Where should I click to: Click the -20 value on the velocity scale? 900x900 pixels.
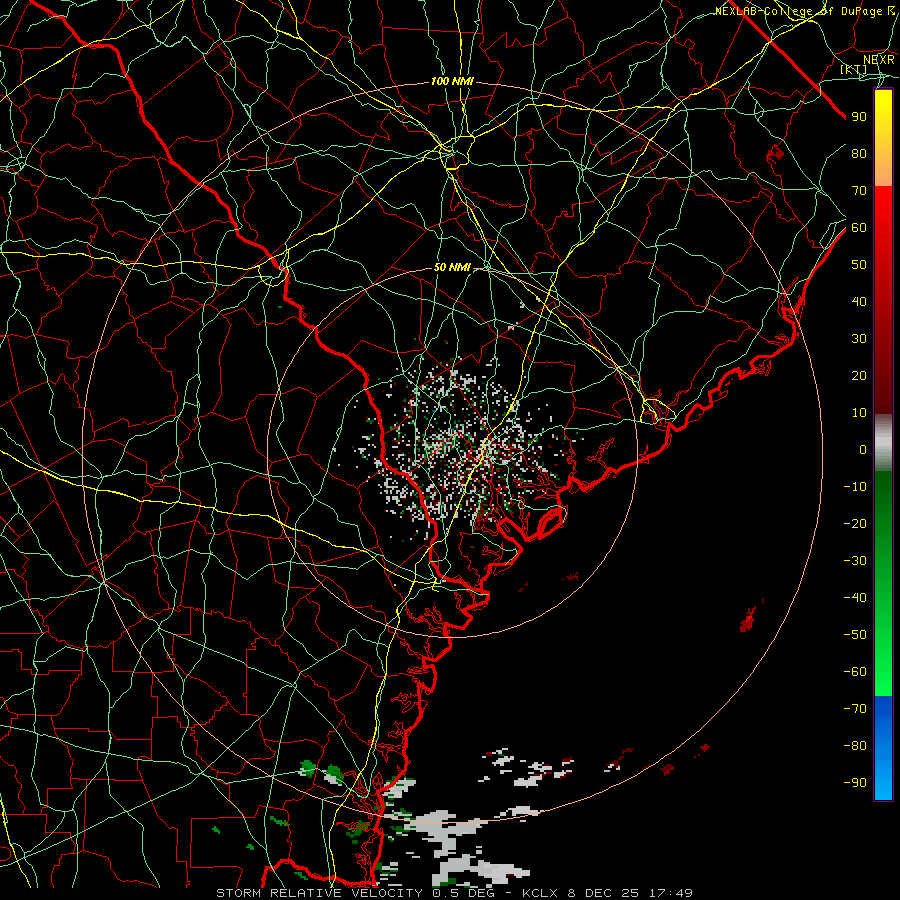click(855, 524)
